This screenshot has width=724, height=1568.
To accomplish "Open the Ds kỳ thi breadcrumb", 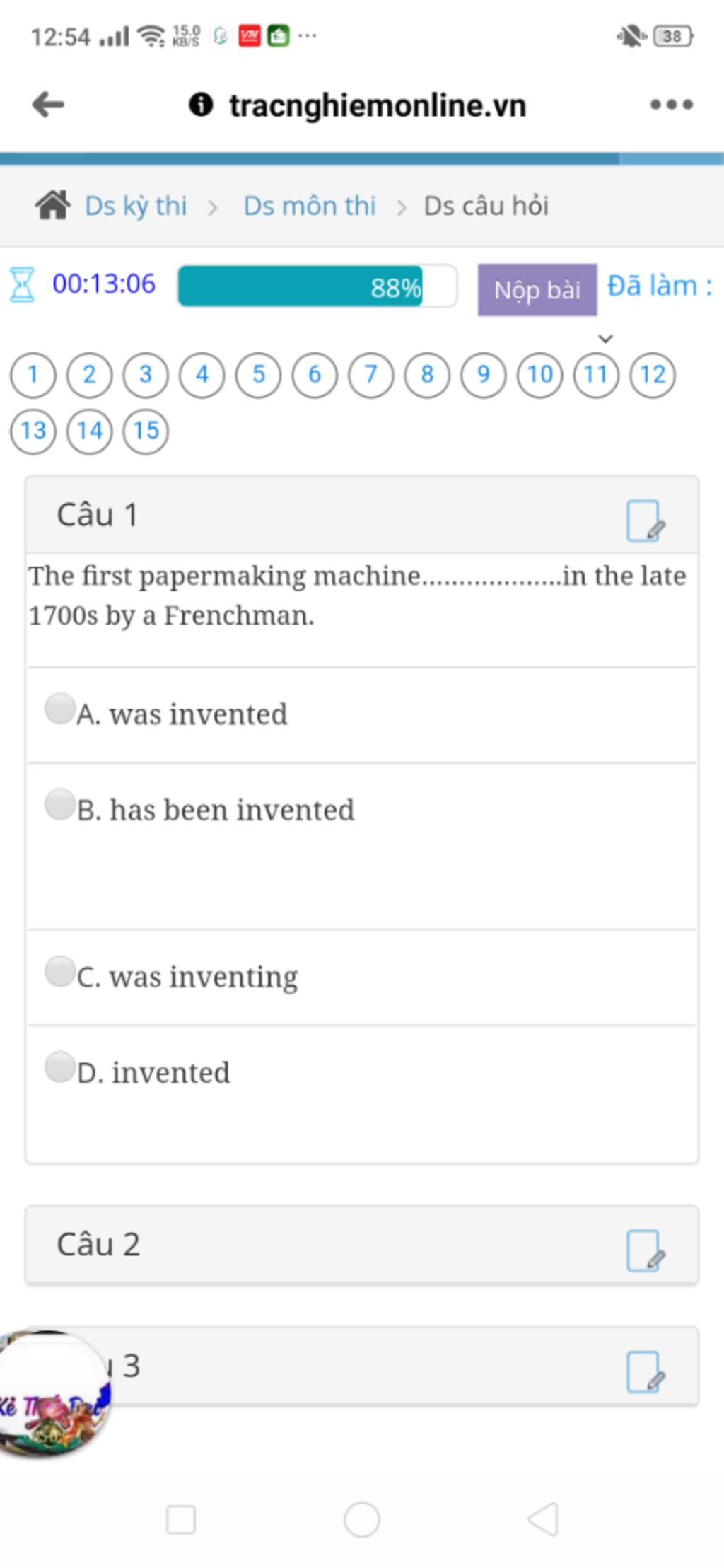I will [136, 206].
